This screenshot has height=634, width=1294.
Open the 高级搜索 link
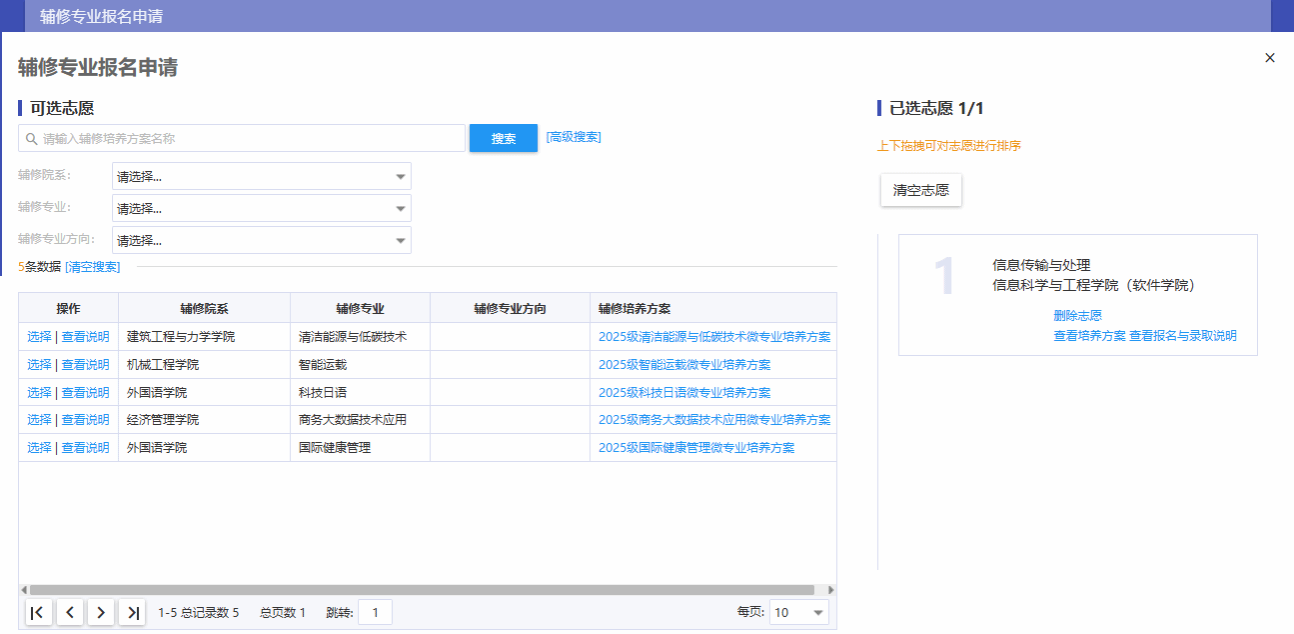pyautogui.click(x=573, y=137)
